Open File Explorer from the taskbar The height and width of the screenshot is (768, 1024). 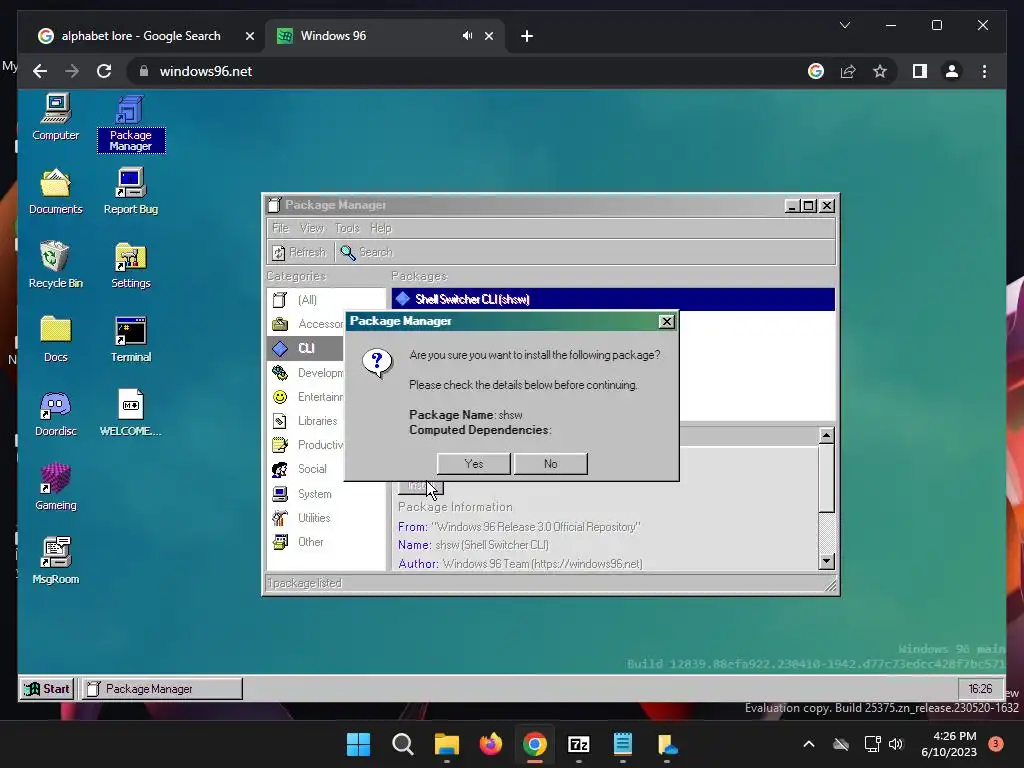(447, 744)
